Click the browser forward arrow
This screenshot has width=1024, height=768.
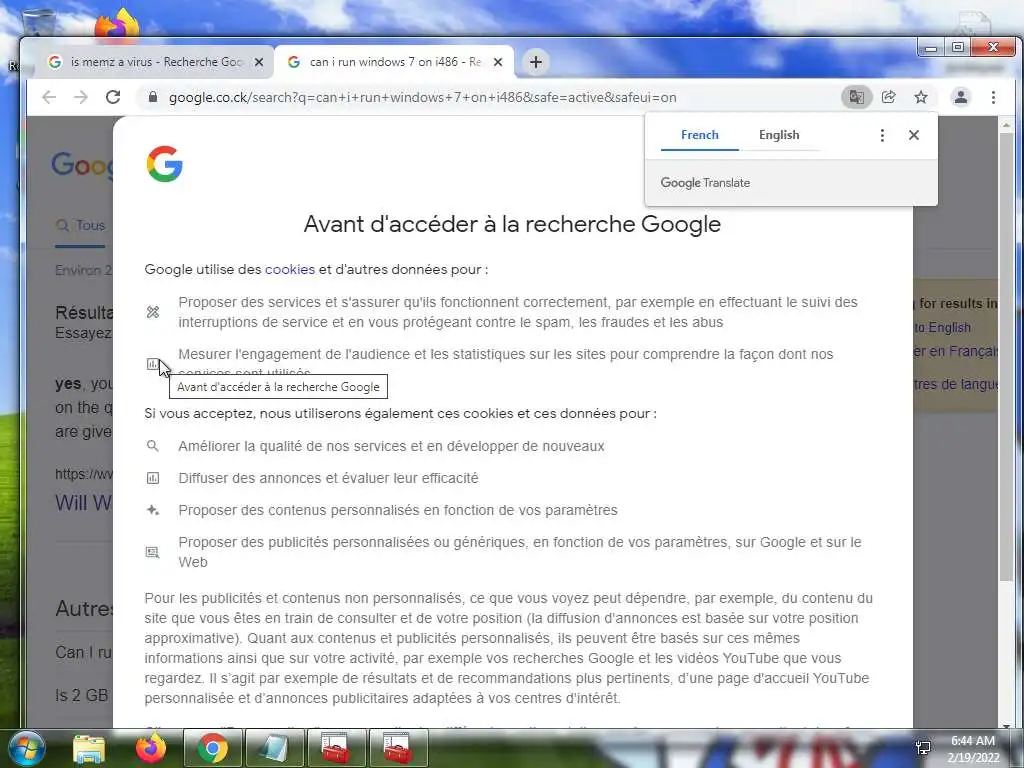coord(80,97)
